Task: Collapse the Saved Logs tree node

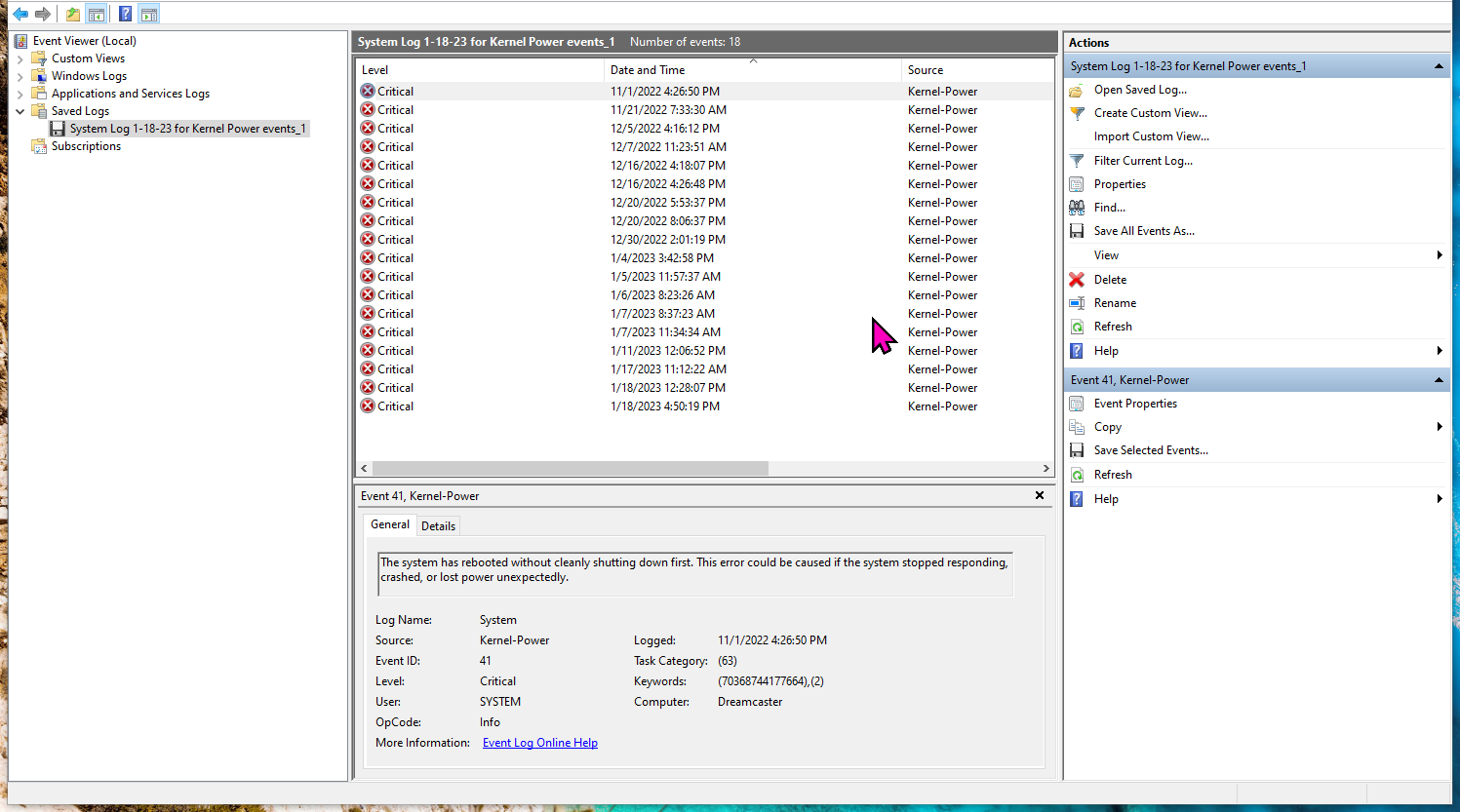Action: tap(20, 112)
